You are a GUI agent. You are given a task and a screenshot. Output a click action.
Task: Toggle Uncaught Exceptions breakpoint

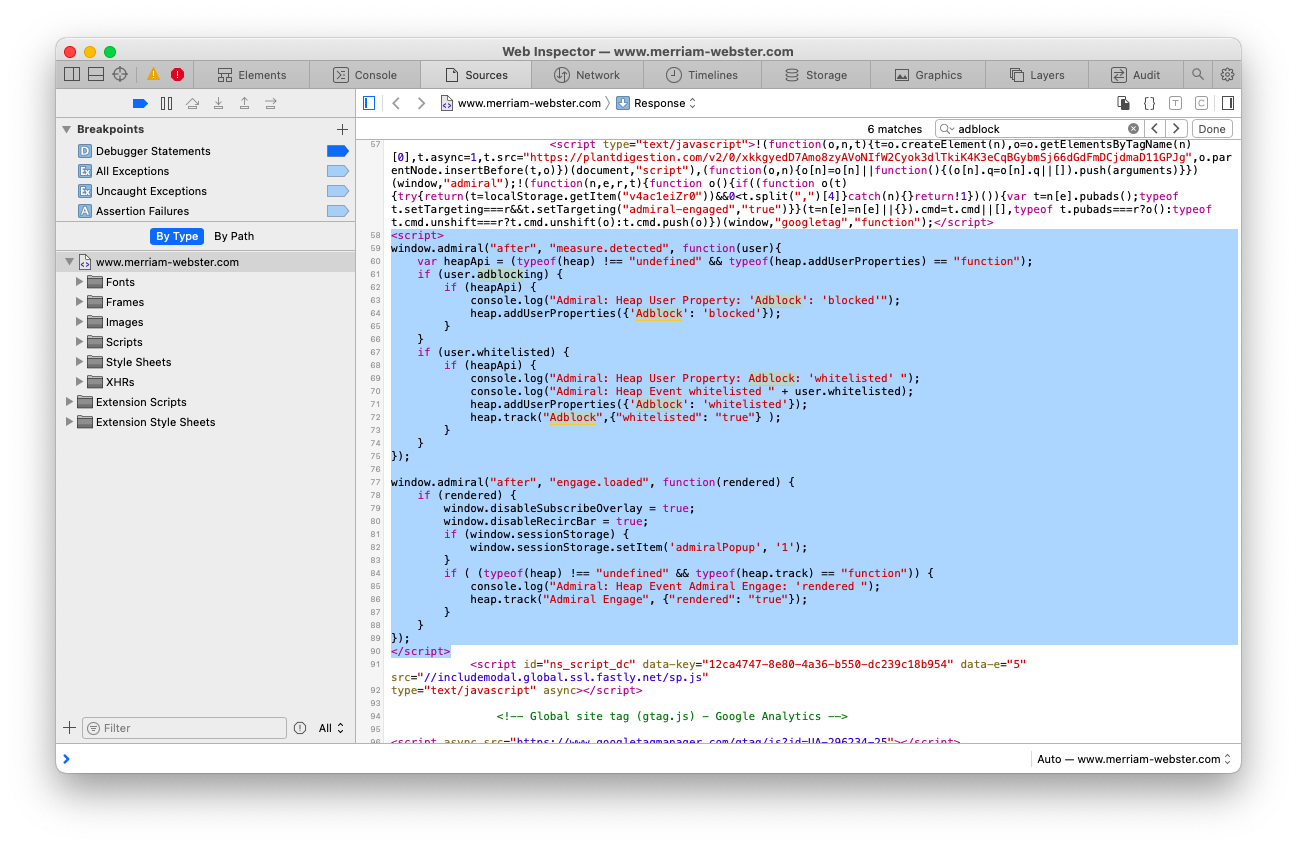click(338, 191)
